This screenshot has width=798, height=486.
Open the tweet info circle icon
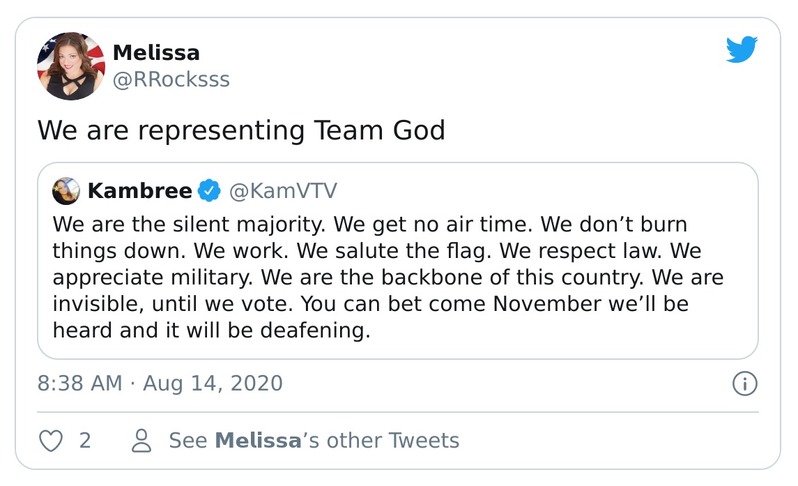click(745, 383)
